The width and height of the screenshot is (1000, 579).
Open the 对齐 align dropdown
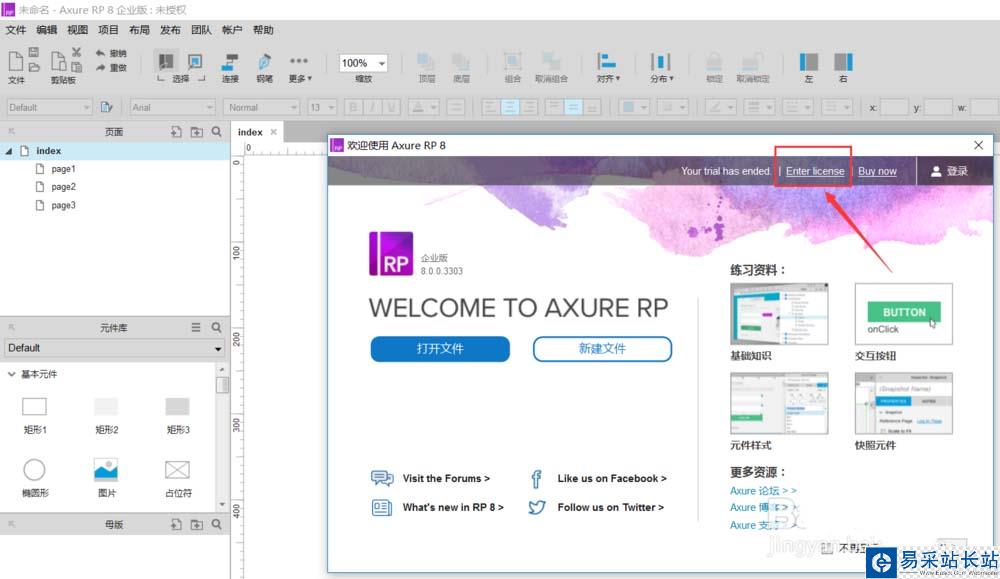608,68
